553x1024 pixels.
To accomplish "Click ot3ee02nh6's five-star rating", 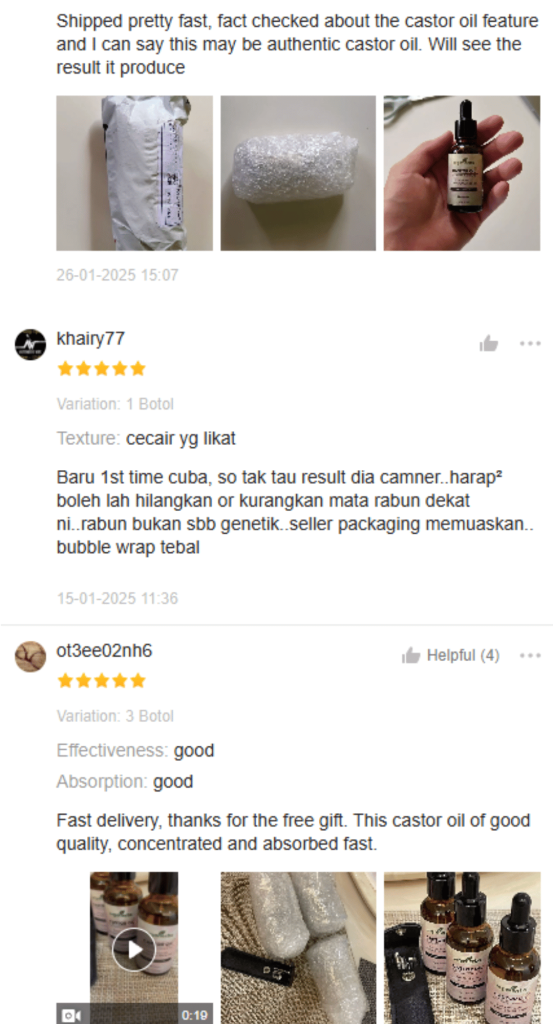I will coord(101,681).
